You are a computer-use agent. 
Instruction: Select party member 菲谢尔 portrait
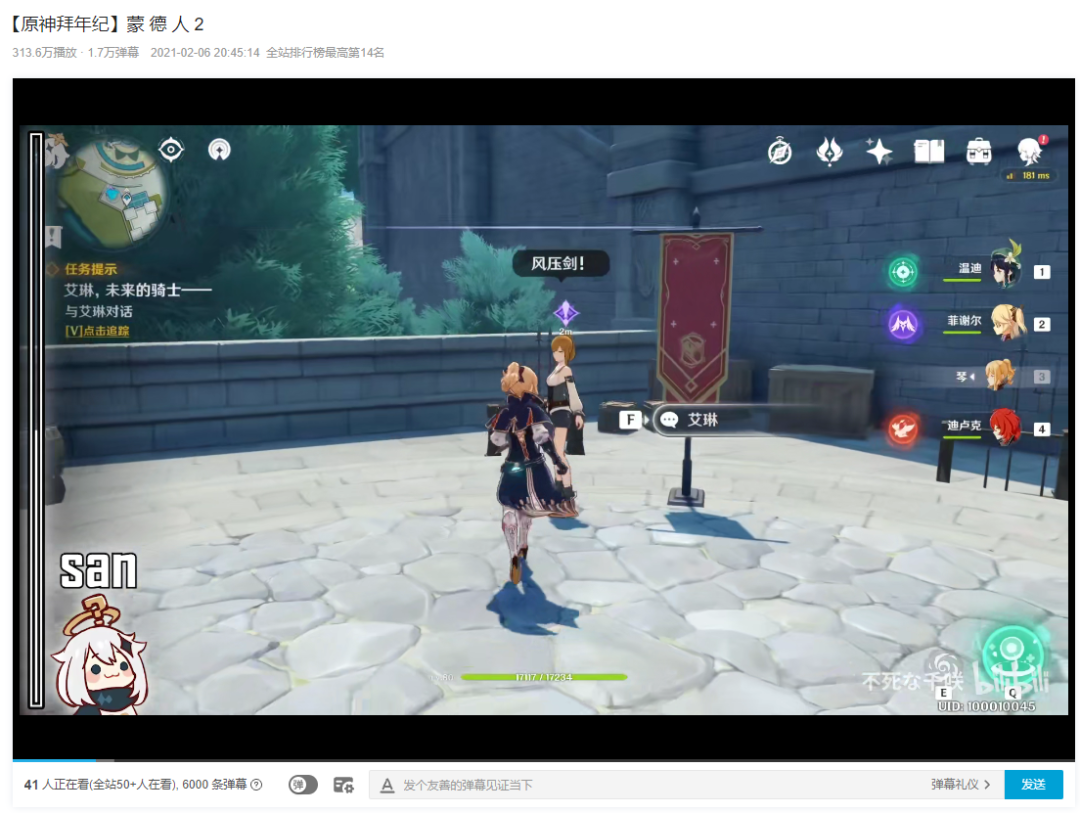[1008, 322]
